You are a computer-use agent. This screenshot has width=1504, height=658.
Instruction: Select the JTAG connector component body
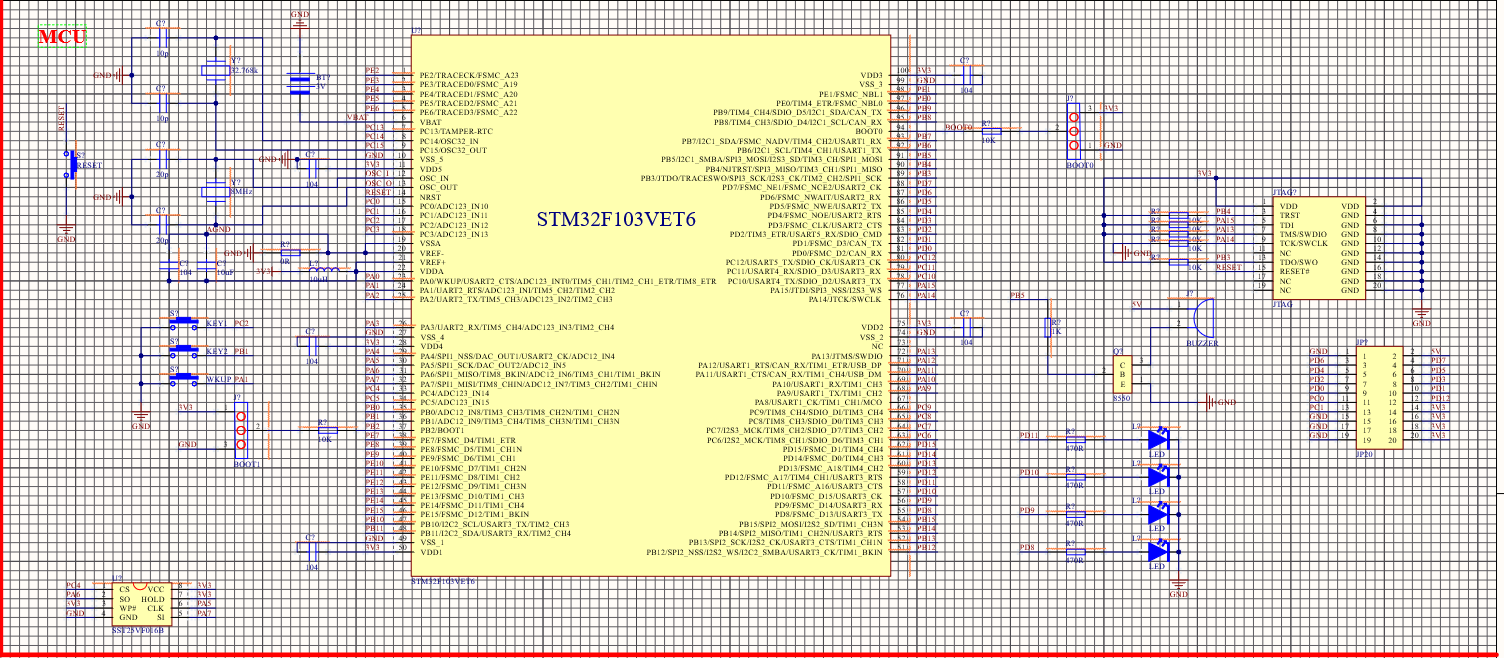click(1320, 247)
